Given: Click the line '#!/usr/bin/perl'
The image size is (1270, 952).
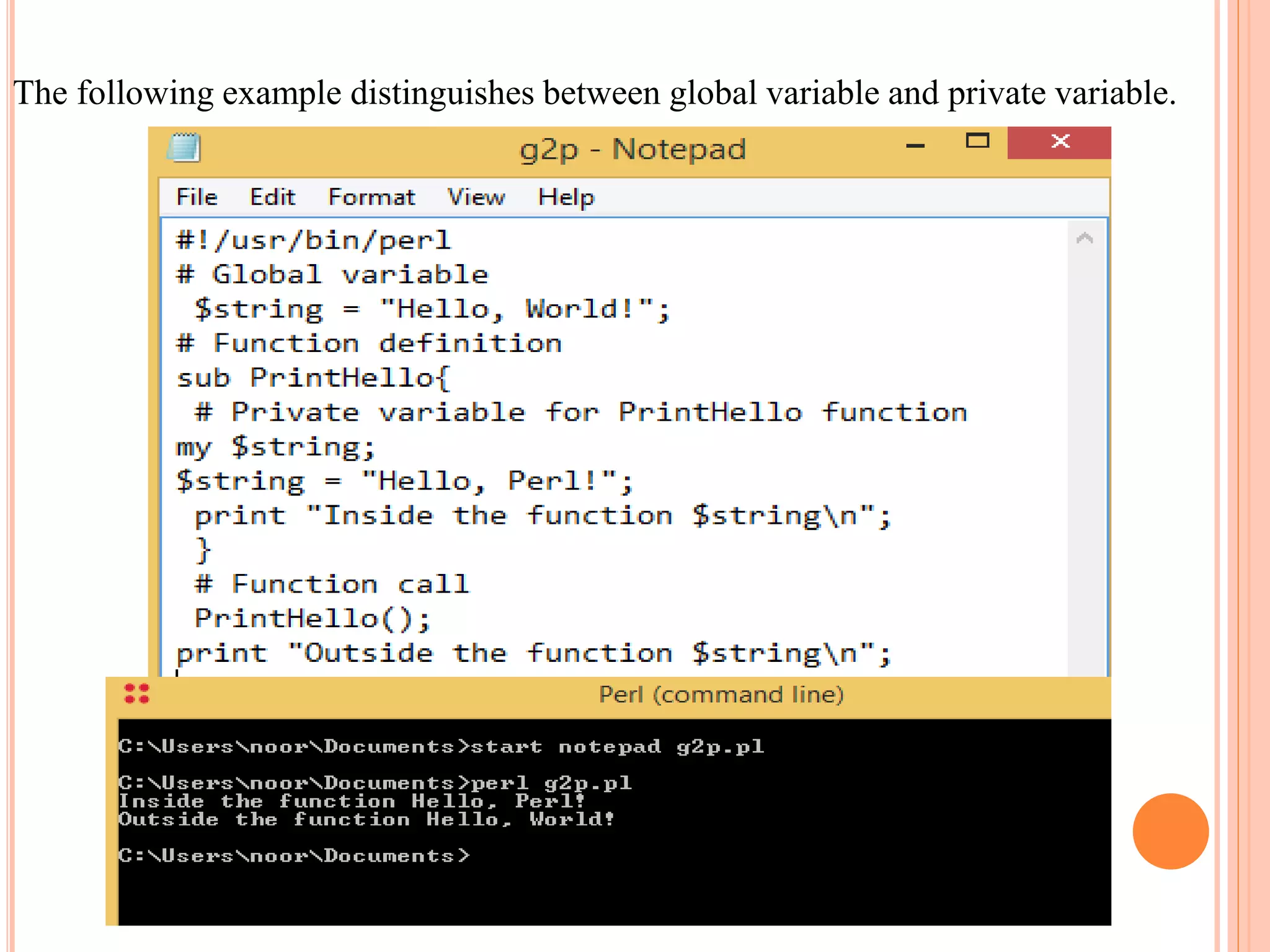Looking at the screenshot, I should [314, 240].
